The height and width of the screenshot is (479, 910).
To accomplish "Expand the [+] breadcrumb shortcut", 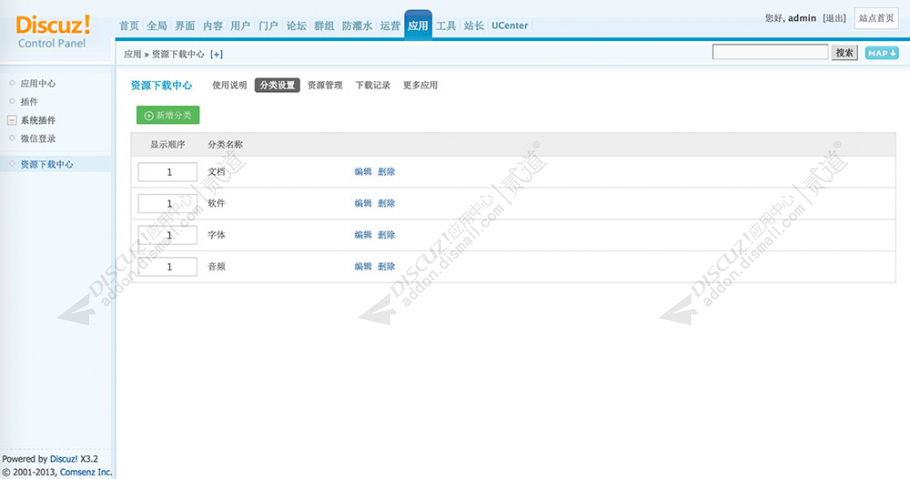I will [216, 54].
